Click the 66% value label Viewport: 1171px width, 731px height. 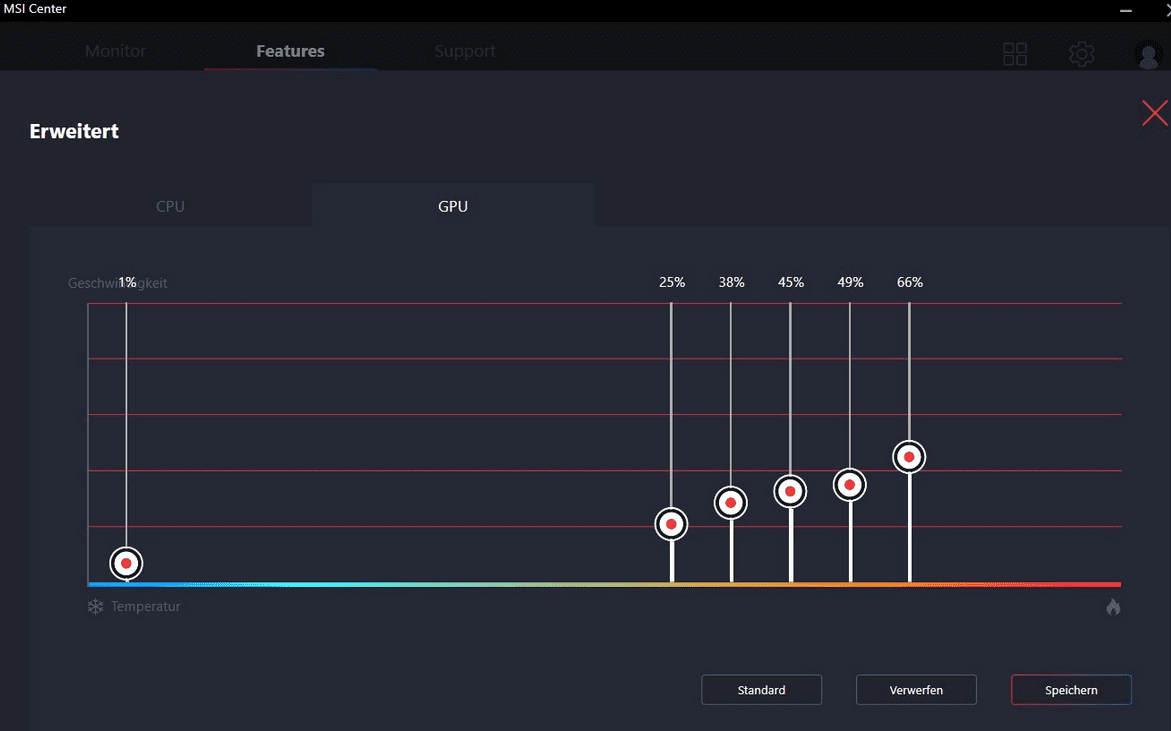point(910,282)
